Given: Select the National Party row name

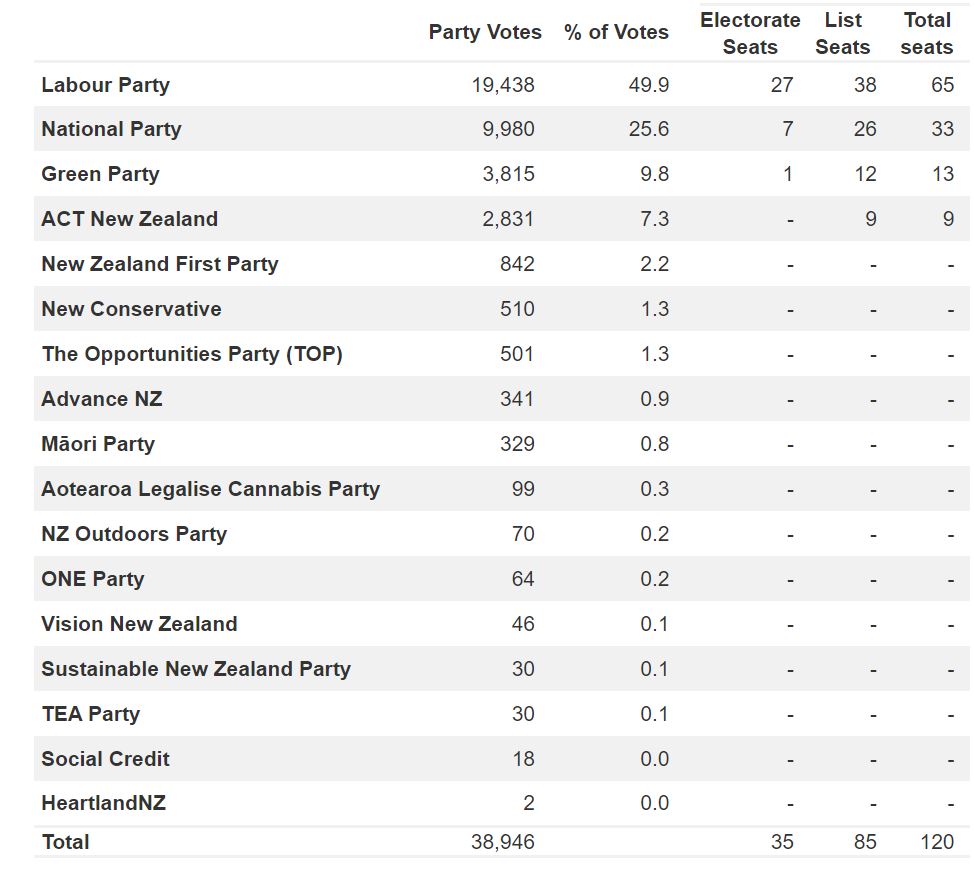Looking at the screenshot, I should pos(111,129).
